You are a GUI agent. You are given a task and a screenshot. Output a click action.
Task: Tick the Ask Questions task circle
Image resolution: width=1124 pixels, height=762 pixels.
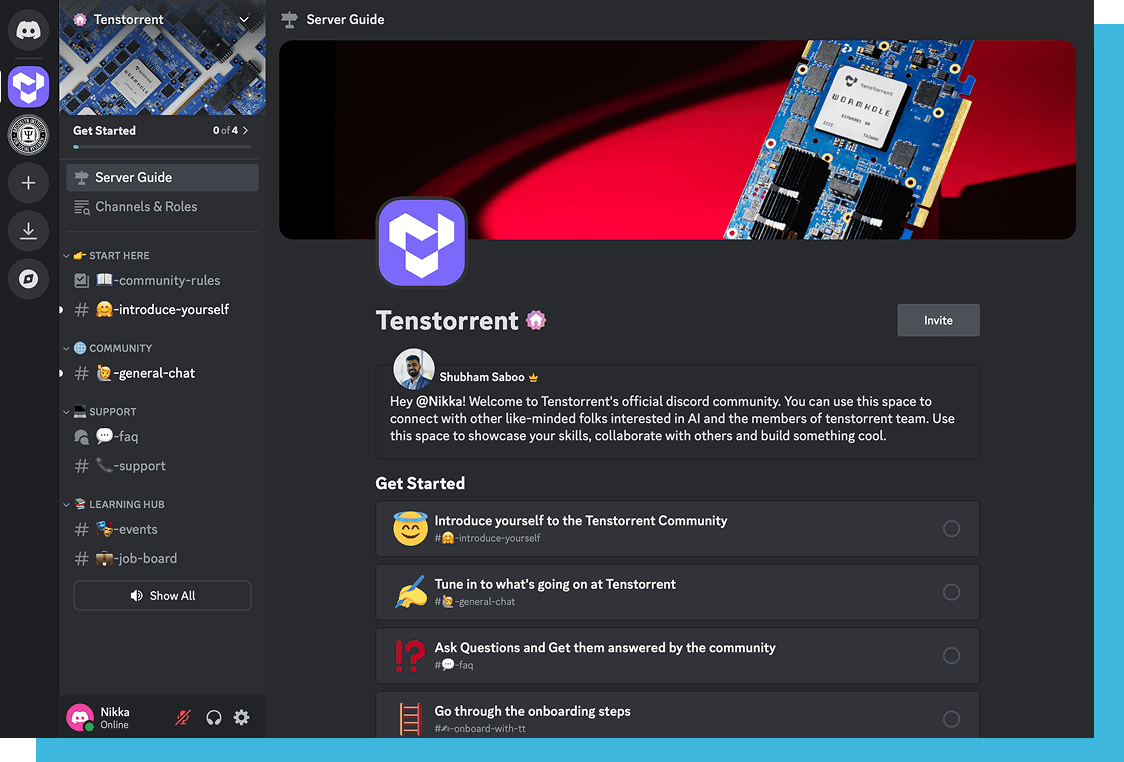(951, 656)
